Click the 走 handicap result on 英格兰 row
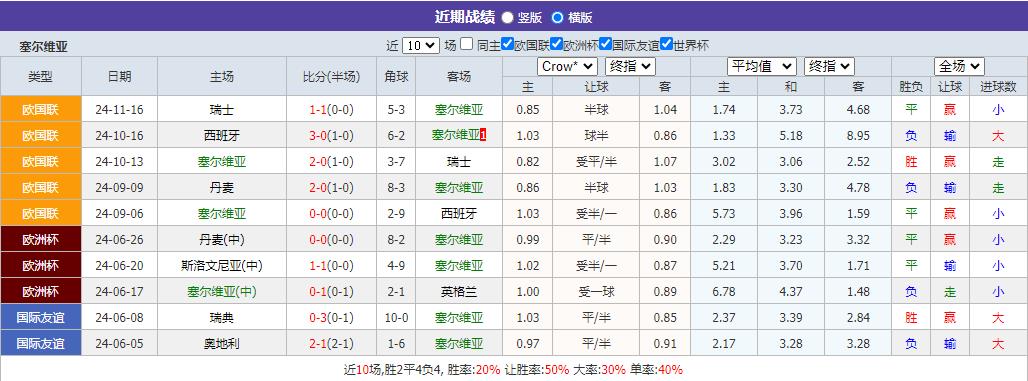This screenshot has height=381, width=1028. (949, 292)
